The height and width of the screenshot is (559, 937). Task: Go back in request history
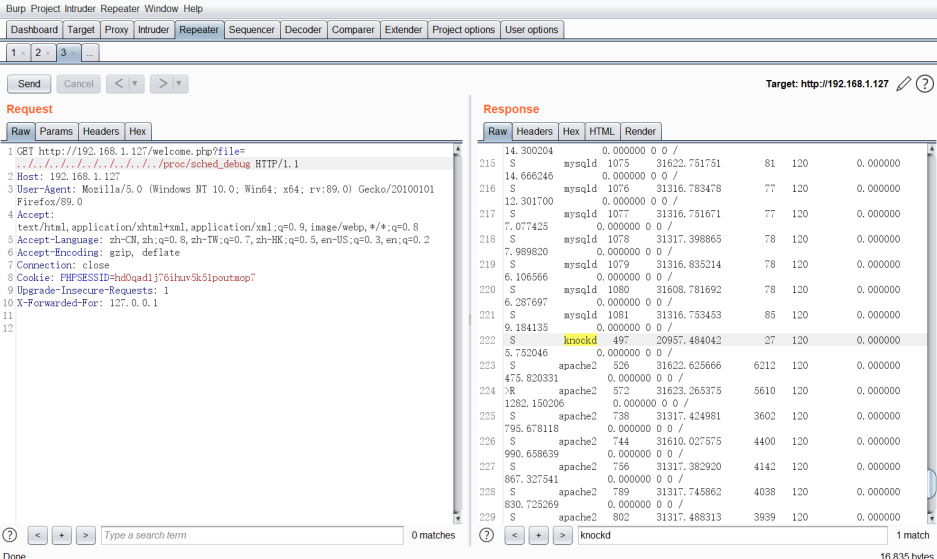118,84
